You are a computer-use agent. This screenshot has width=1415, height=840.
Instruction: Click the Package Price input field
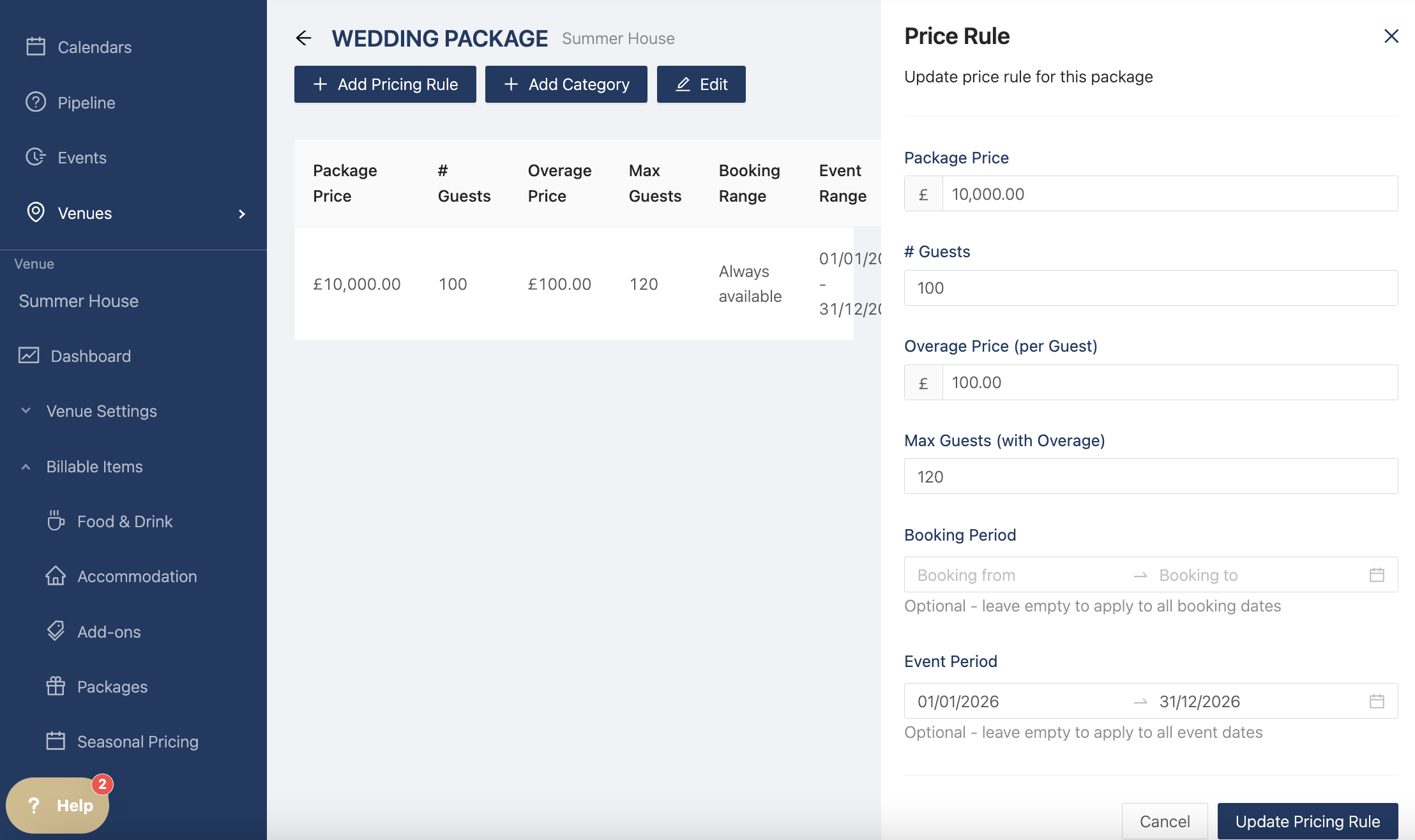pyautogui.click(x=1169, y=194)
